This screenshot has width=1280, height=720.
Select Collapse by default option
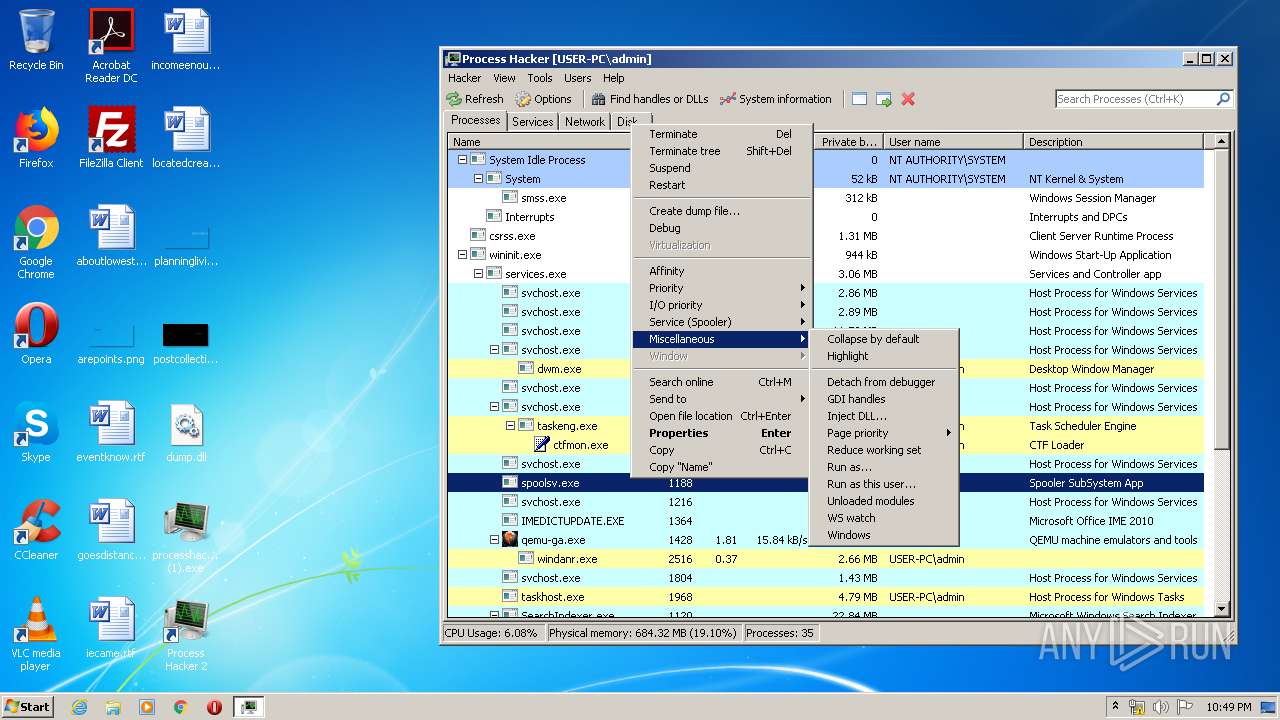point(884,339)
